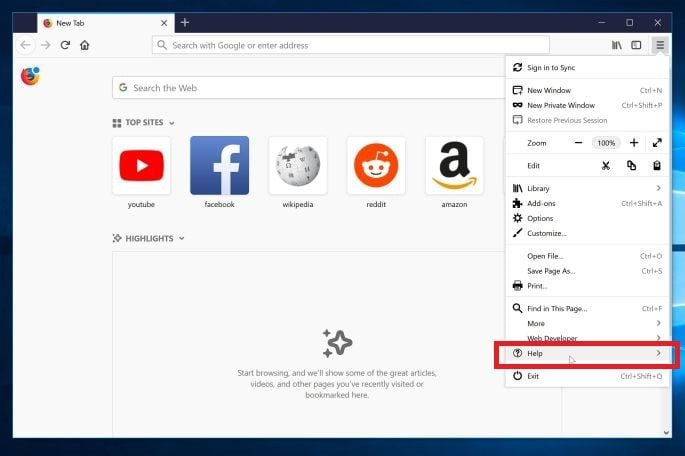Select New Private Window from the menu
The height and width of the screenshot is (456, 685).
click(587, 105)
